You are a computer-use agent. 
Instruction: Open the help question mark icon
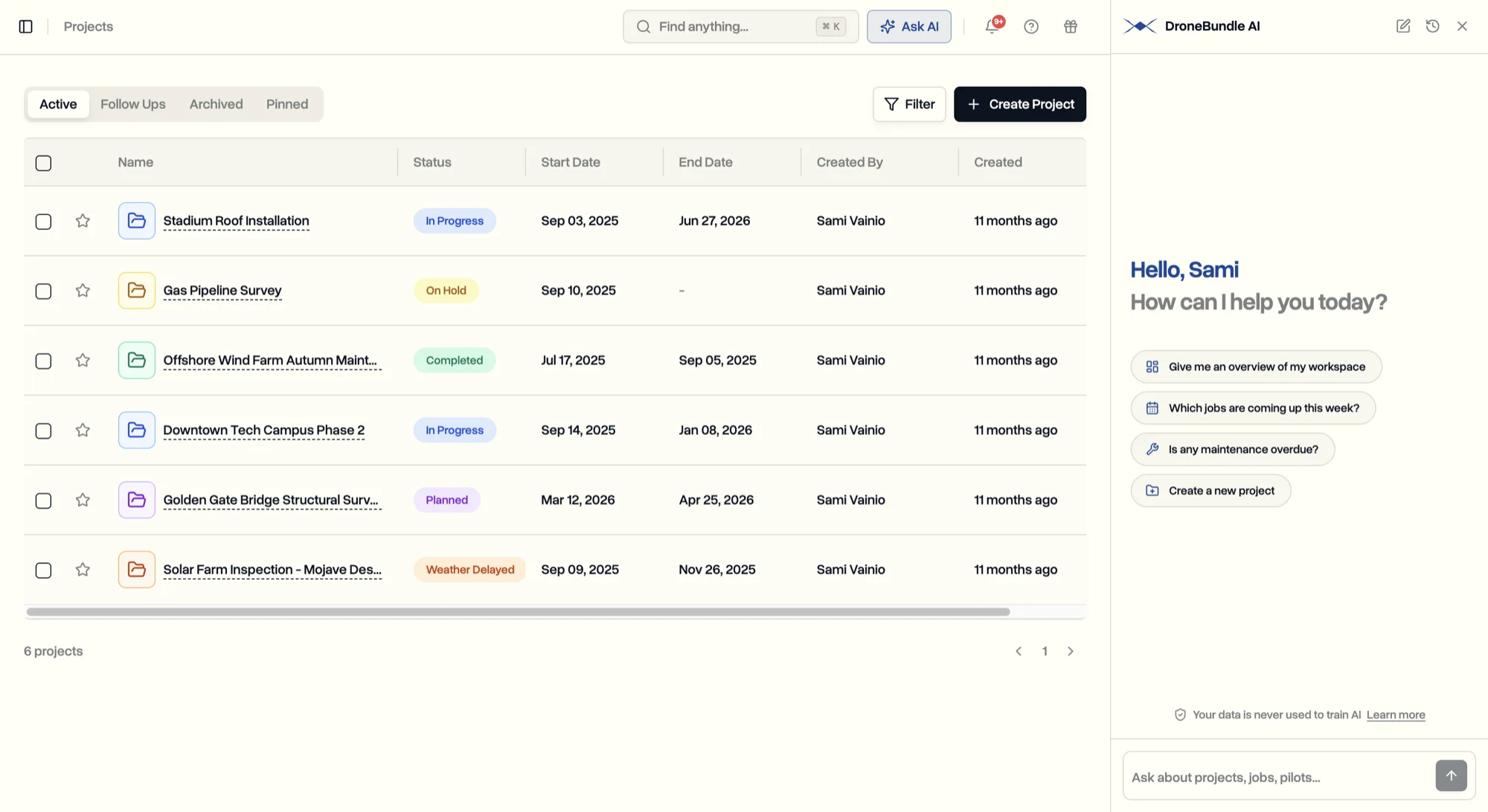[1031, 27]
